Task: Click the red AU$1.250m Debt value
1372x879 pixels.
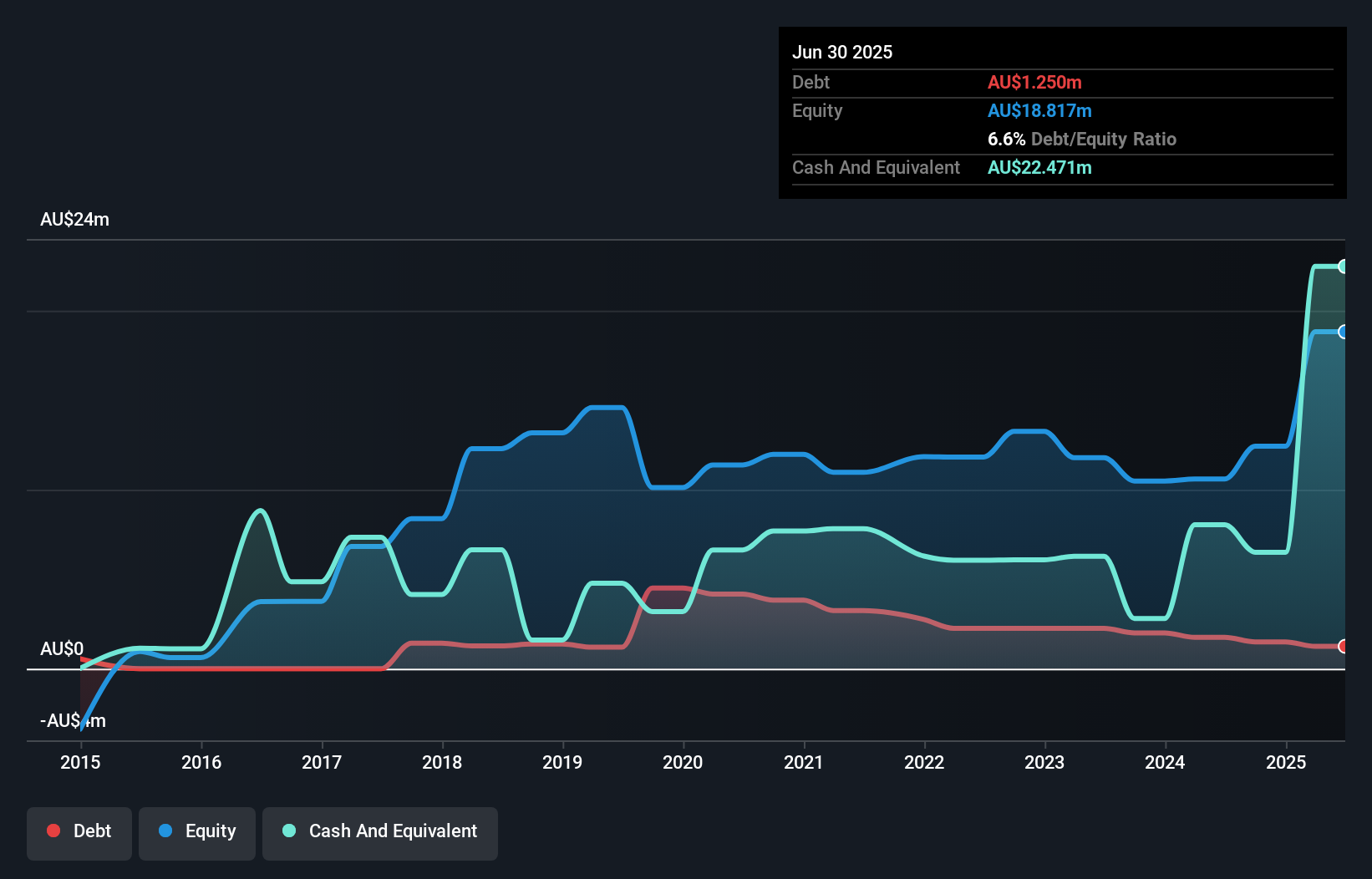Action: [x=1035, y=82]
